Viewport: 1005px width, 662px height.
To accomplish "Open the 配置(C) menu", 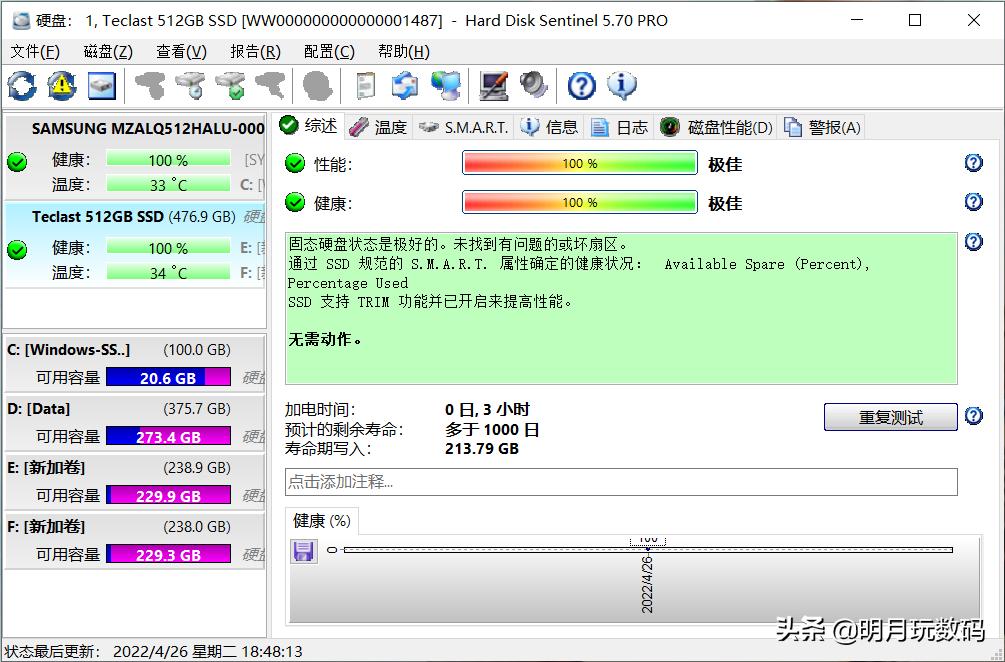I will coord(328,51).
